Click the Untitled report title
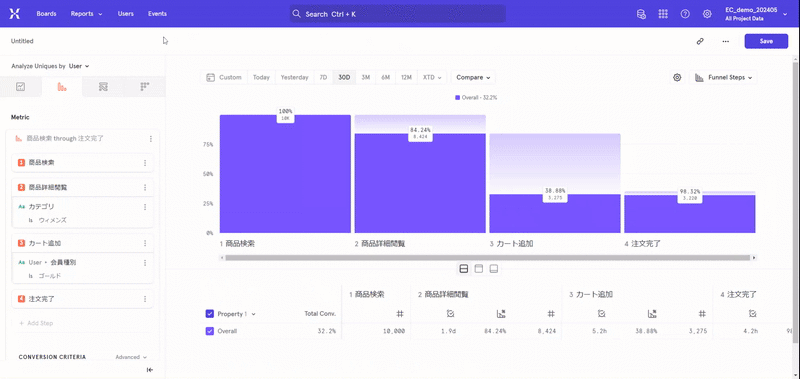 pyautogui.click(x=22, y=41)
